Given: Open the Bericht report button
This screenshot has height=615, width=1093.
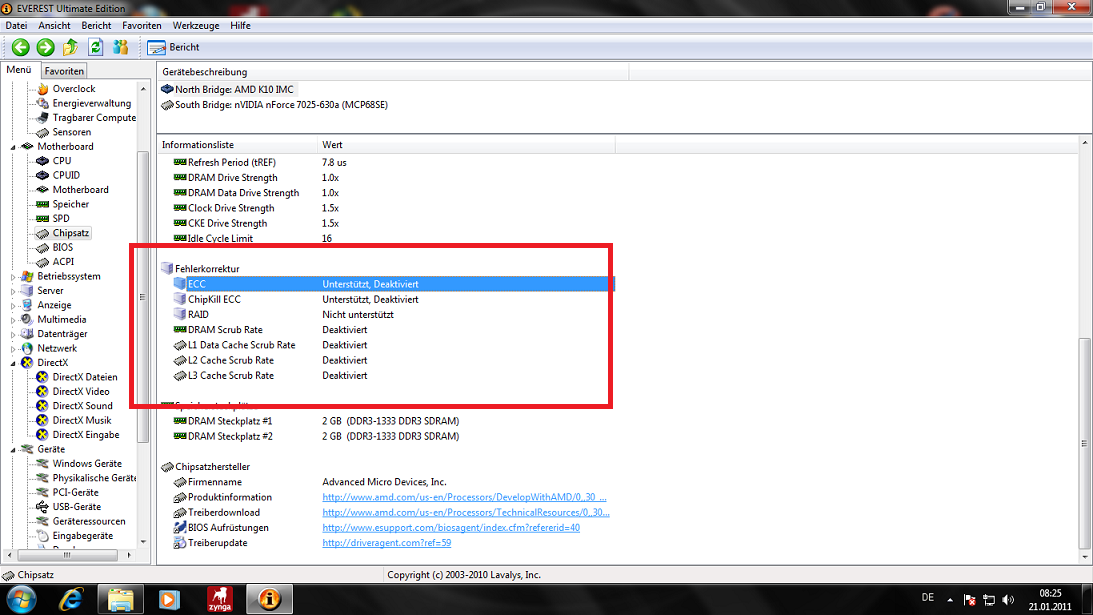Looking at the screenshot, I should (173, 47).
